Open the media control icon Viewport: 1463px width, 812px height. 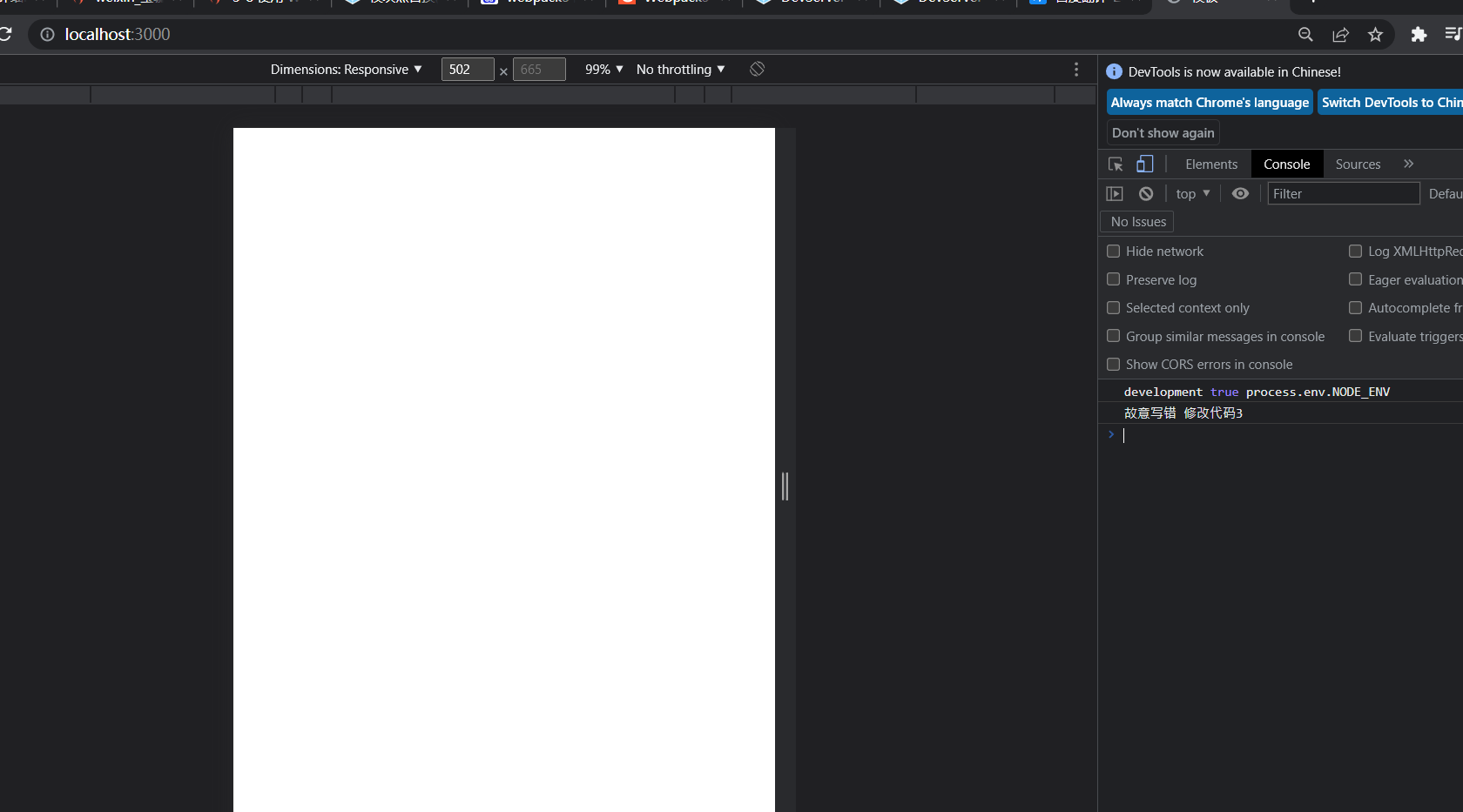click(1453, 34)
